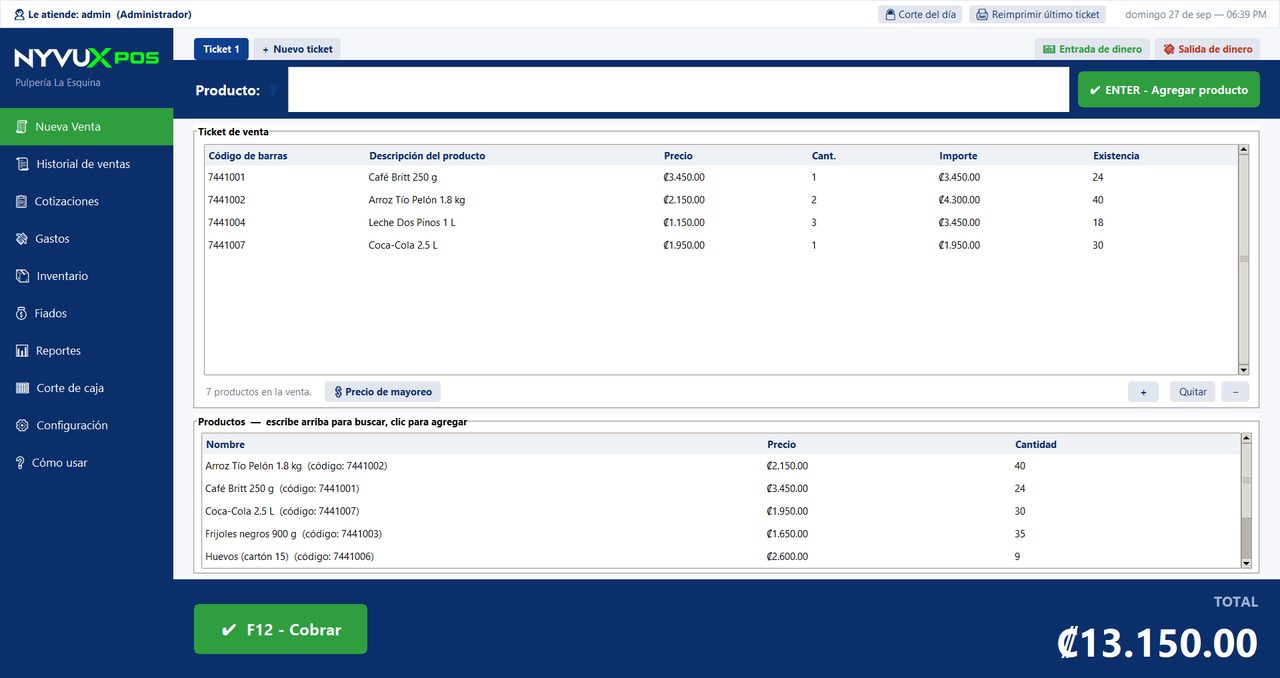Screen dimensions: 1280x678
Task: Click ticket list scroll-up arrow
Action: 1244,150
